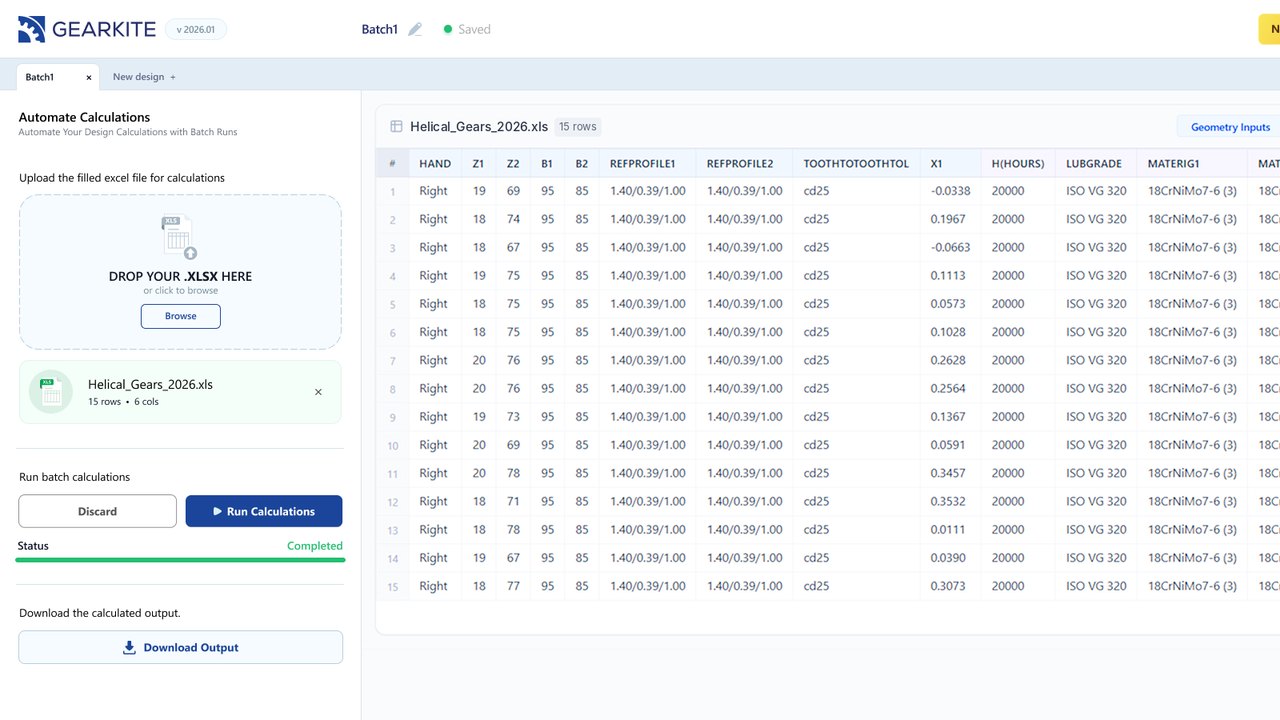
Task: Click the Gearkite logo icon
Action: [32, 29]
